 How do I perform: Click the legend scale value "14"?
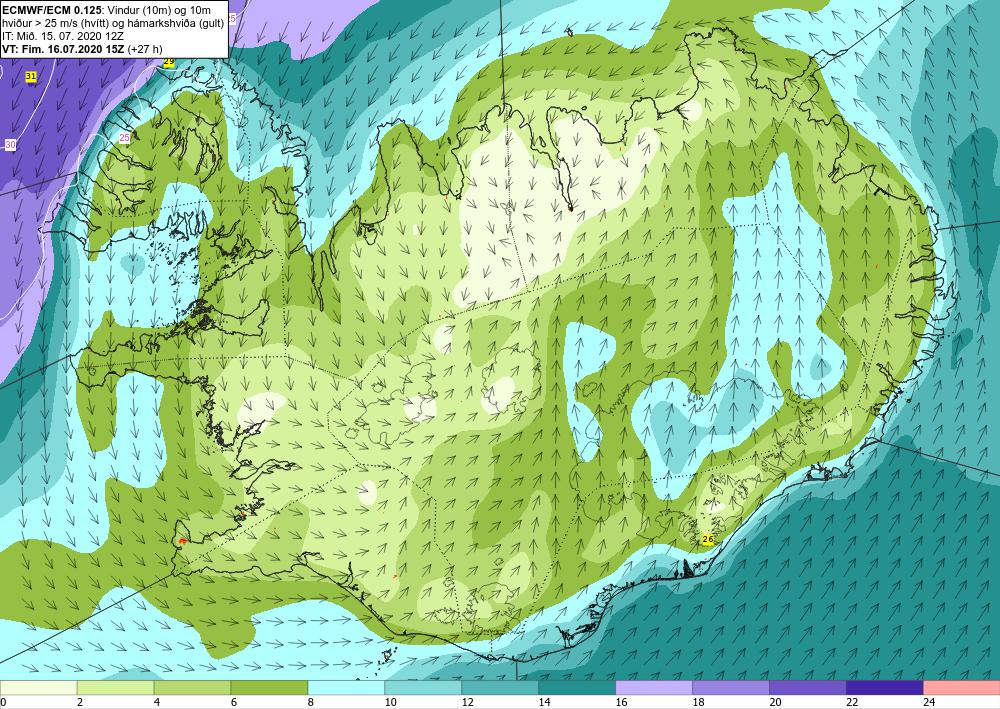click(x=545, y=702)
